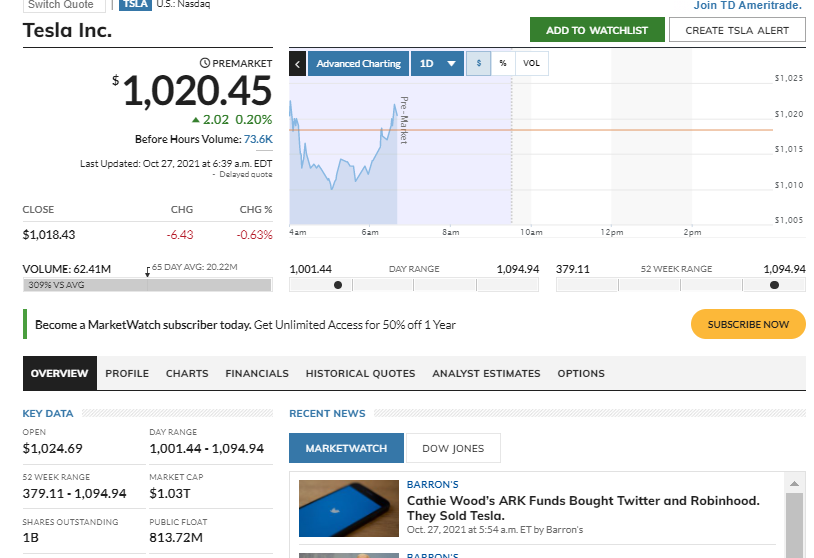Click the first Barron's source label
The image size is (814, 558).
[432, 484]
